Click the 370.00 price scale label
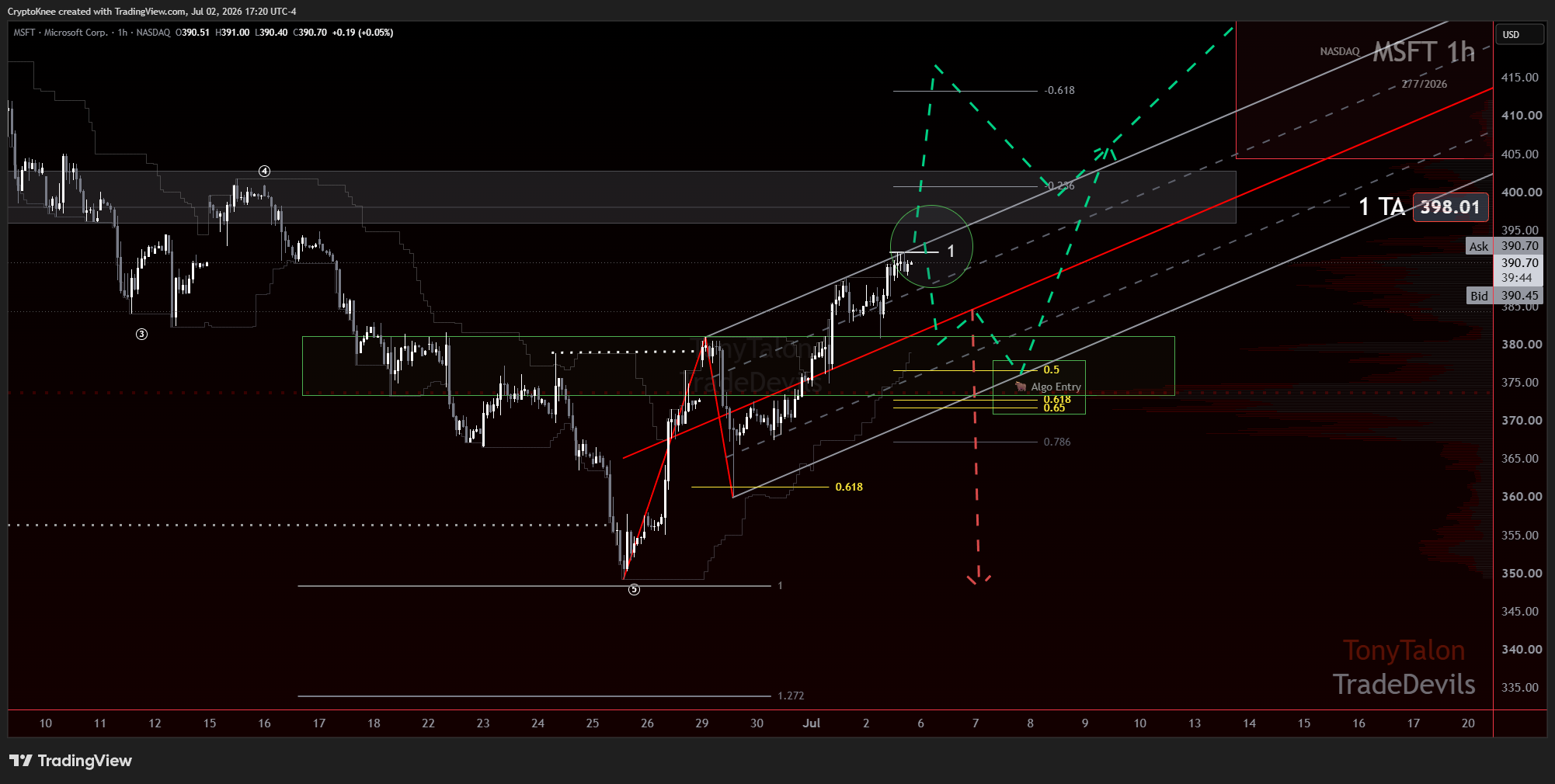Screen dimensions: 1555x784 click(x=1522, y=421)
